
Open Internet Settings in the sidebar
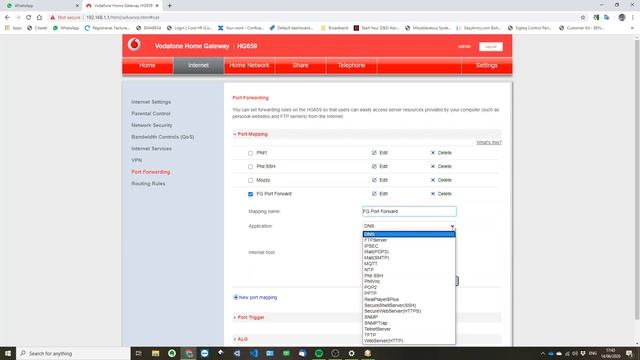click(151, 102)
